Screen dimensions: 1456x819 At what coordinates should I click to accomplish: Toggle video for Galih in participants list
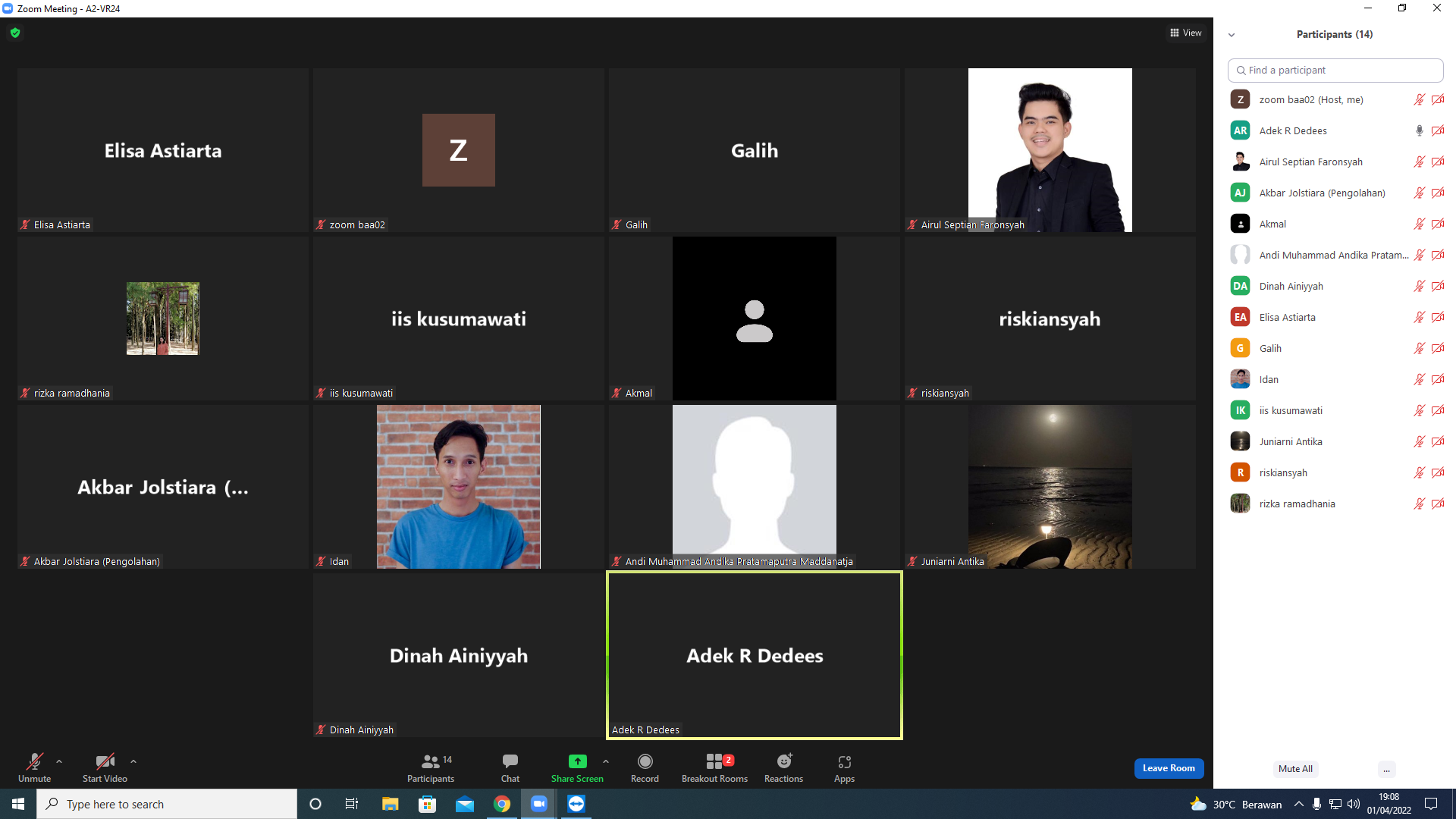coord(1437,348)
